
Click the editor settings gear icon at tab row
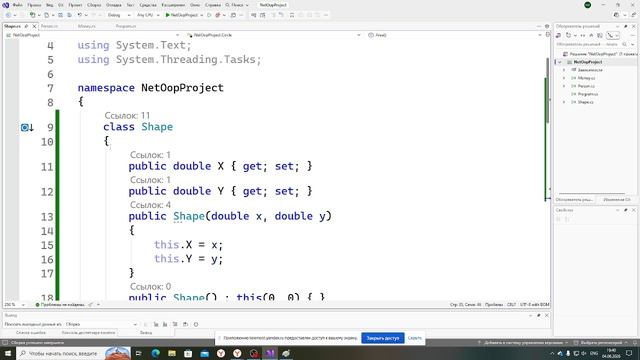(x=547, y=26)
